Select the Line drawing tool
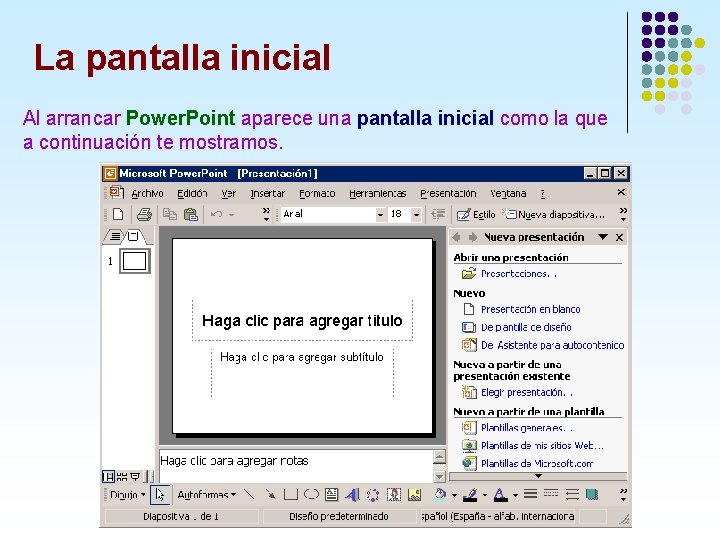Screen dimensions: 720x540 [248, 495]
